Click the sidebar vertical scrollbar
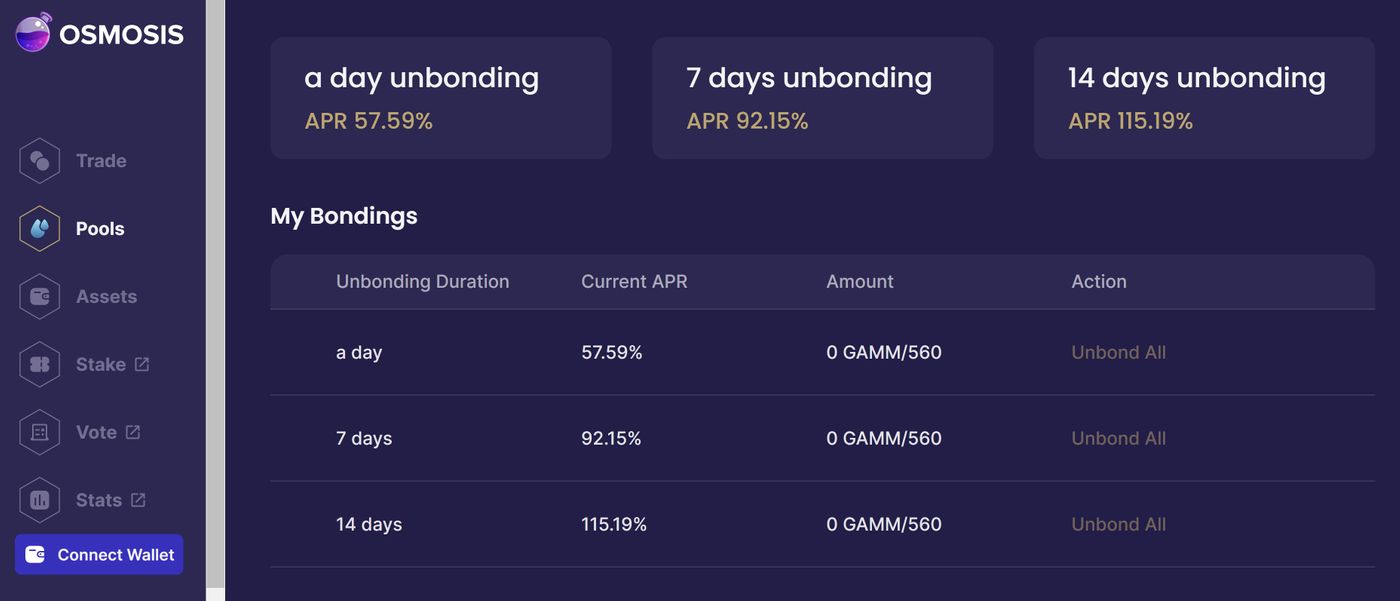The width and height of the screenshot is (1400, 601). pyautogui.click(x=215, y=300)
